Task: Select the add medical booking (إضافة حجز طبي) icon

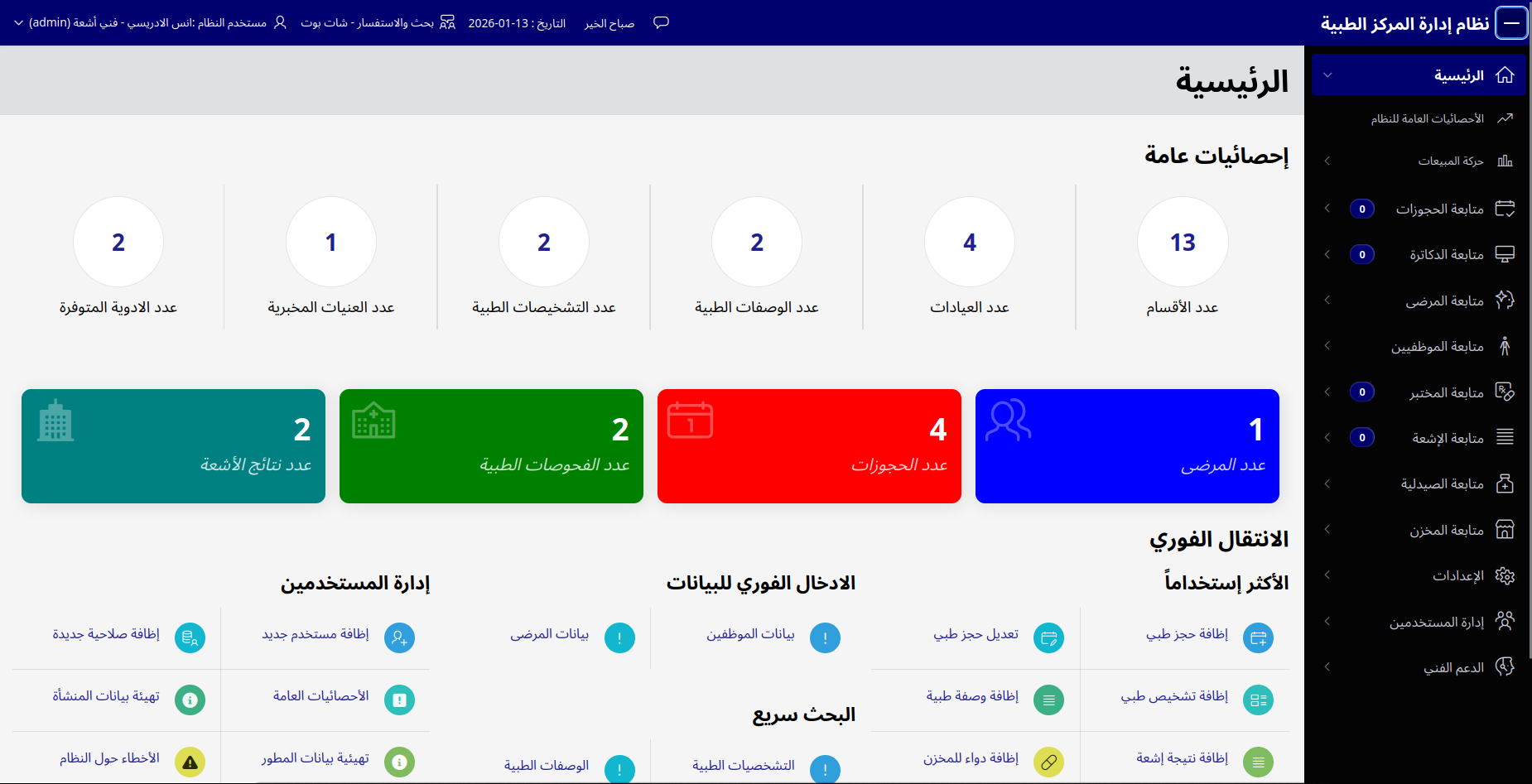Action: [x=1259, y=637]
